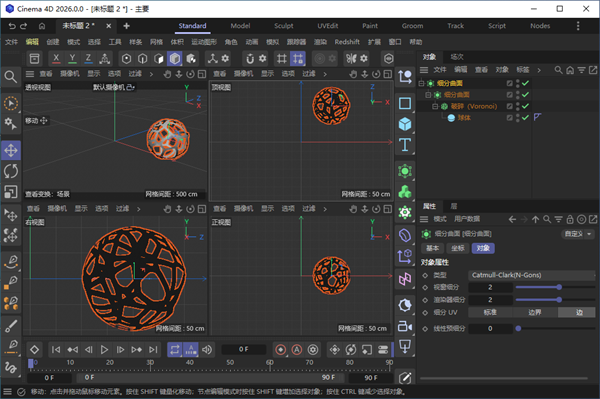Select the Move tool in left toolbar
Screen dimensions: 600x399
(11, 150)
